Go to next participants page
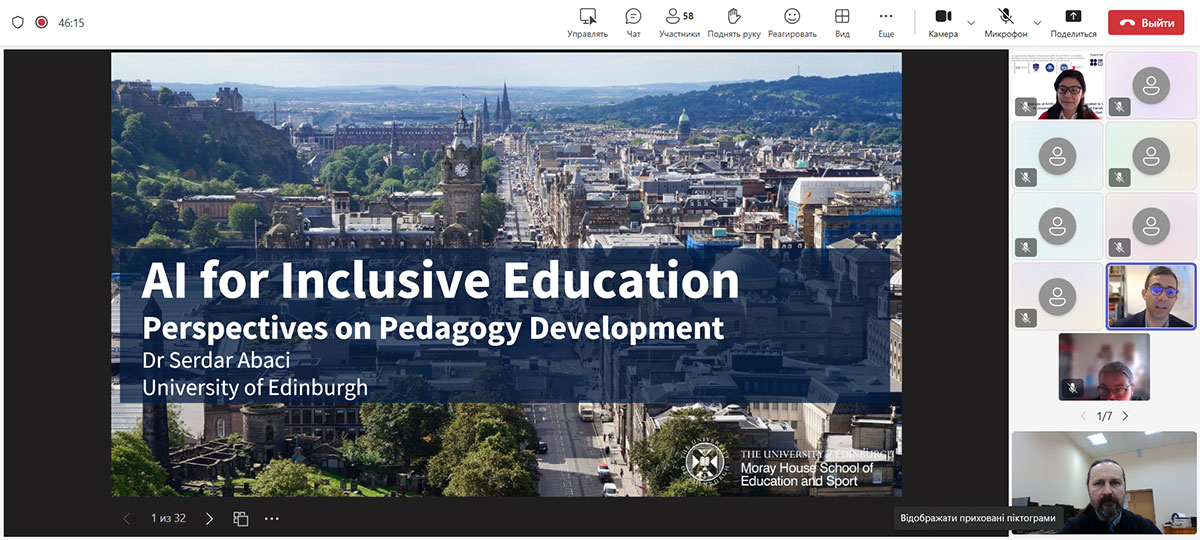The height and width of the screenshot is (540, 1200). [1125, 416]
